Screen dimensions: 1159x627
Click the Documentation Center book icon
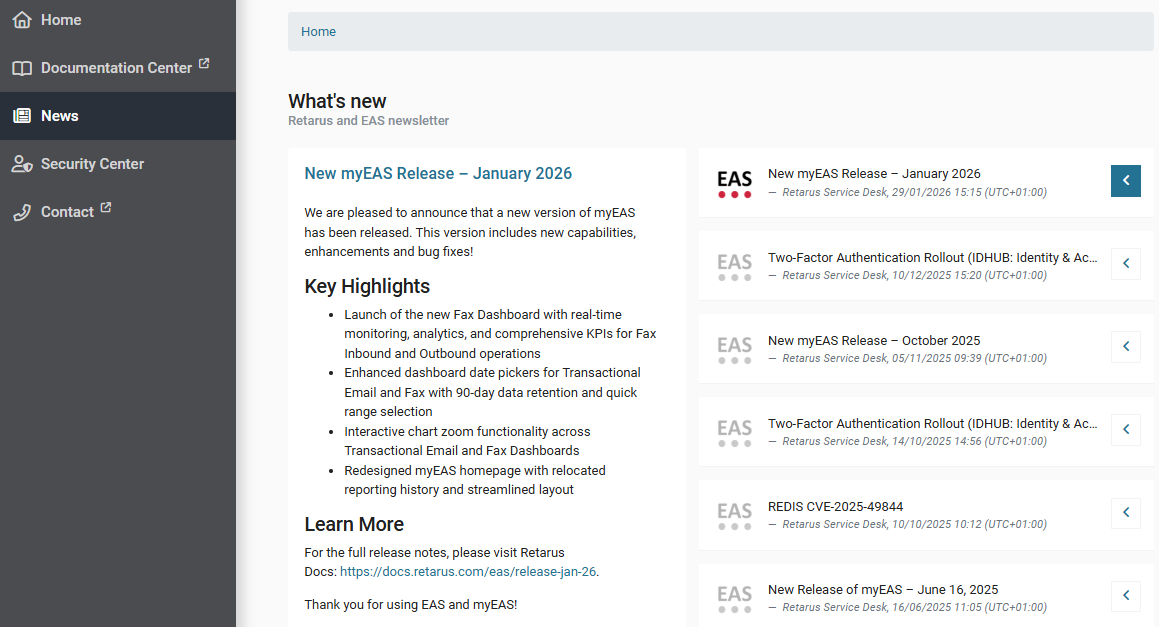(22, 68)
